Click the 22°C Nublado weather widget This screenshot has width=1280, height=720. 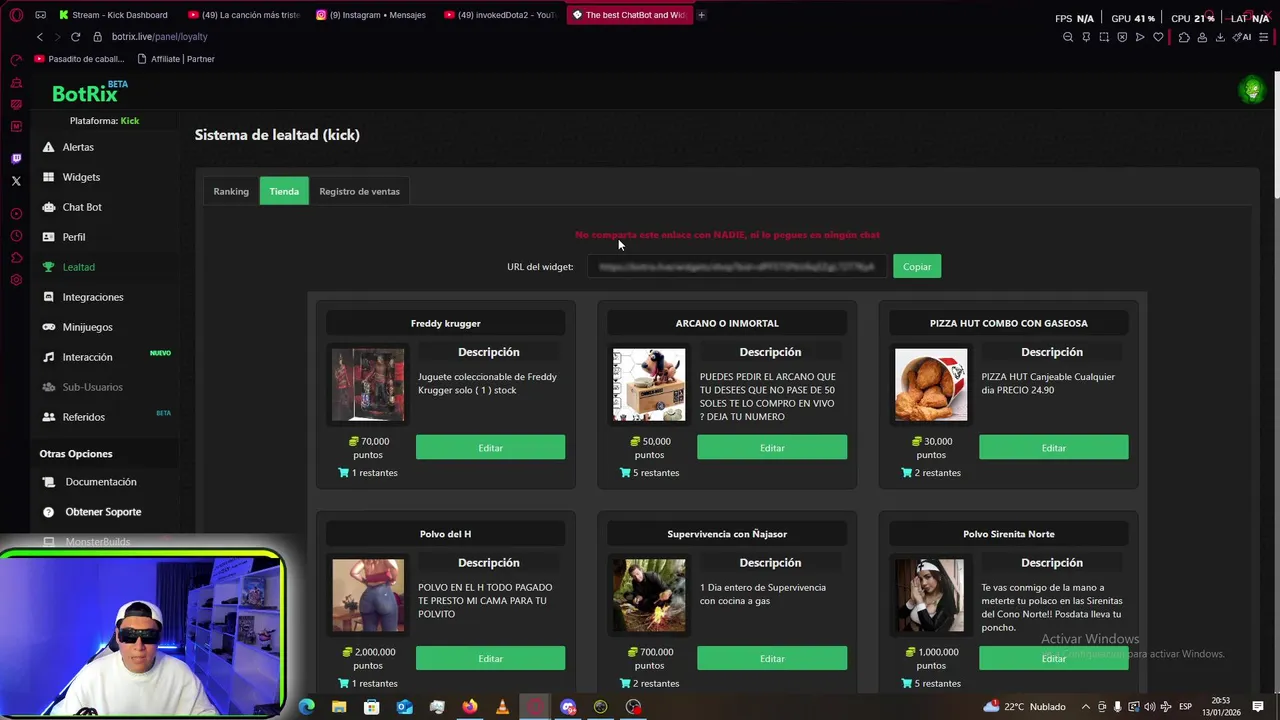point(1024,707)
